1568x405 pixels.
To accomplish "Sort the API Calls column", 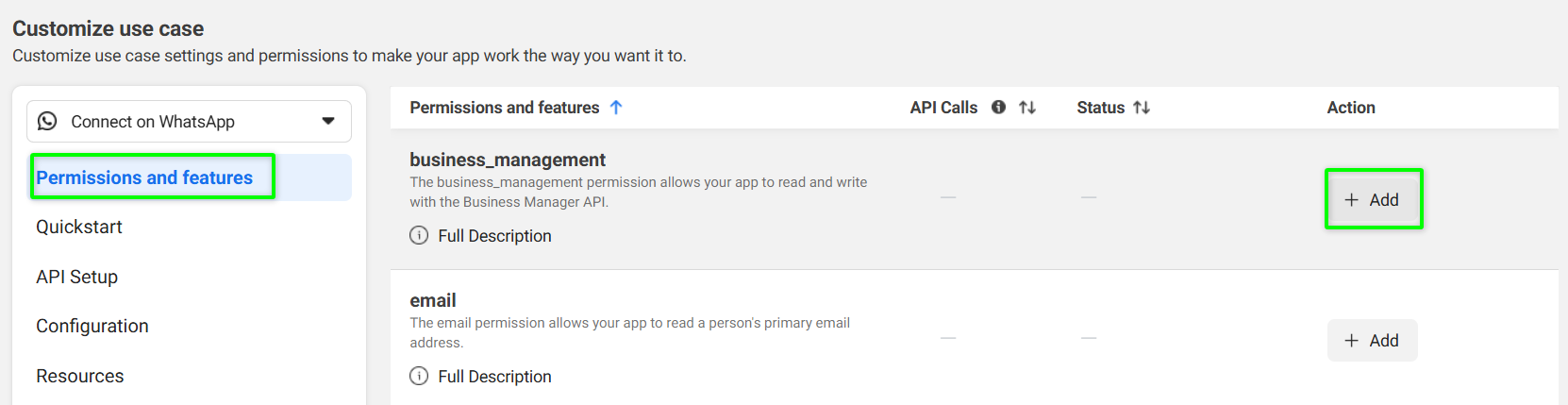I will point(1027,108).
